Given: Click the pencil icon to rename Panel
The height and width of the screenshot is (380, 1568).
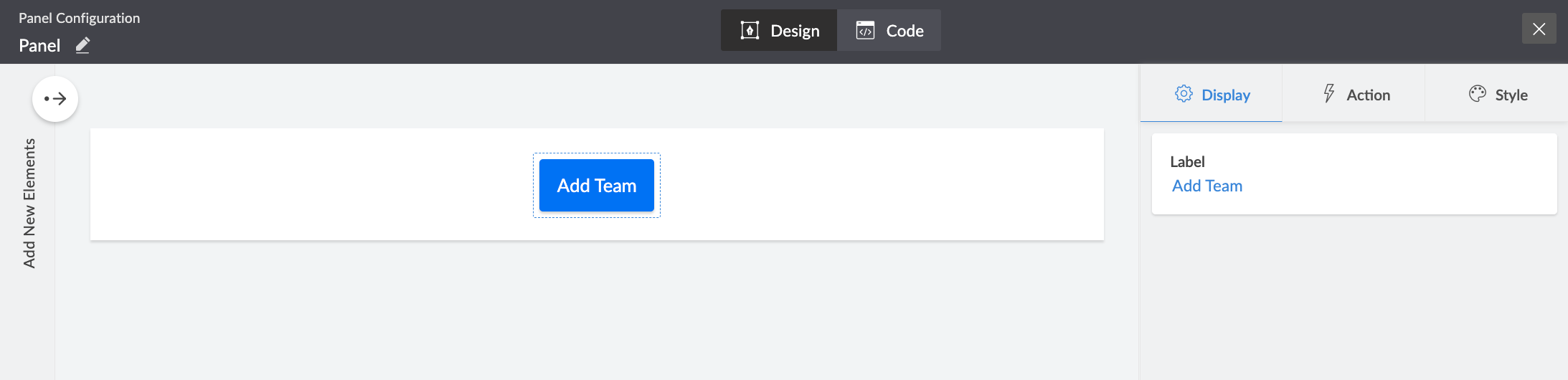Looking at the screenshot, I should (x=82, y=45).
